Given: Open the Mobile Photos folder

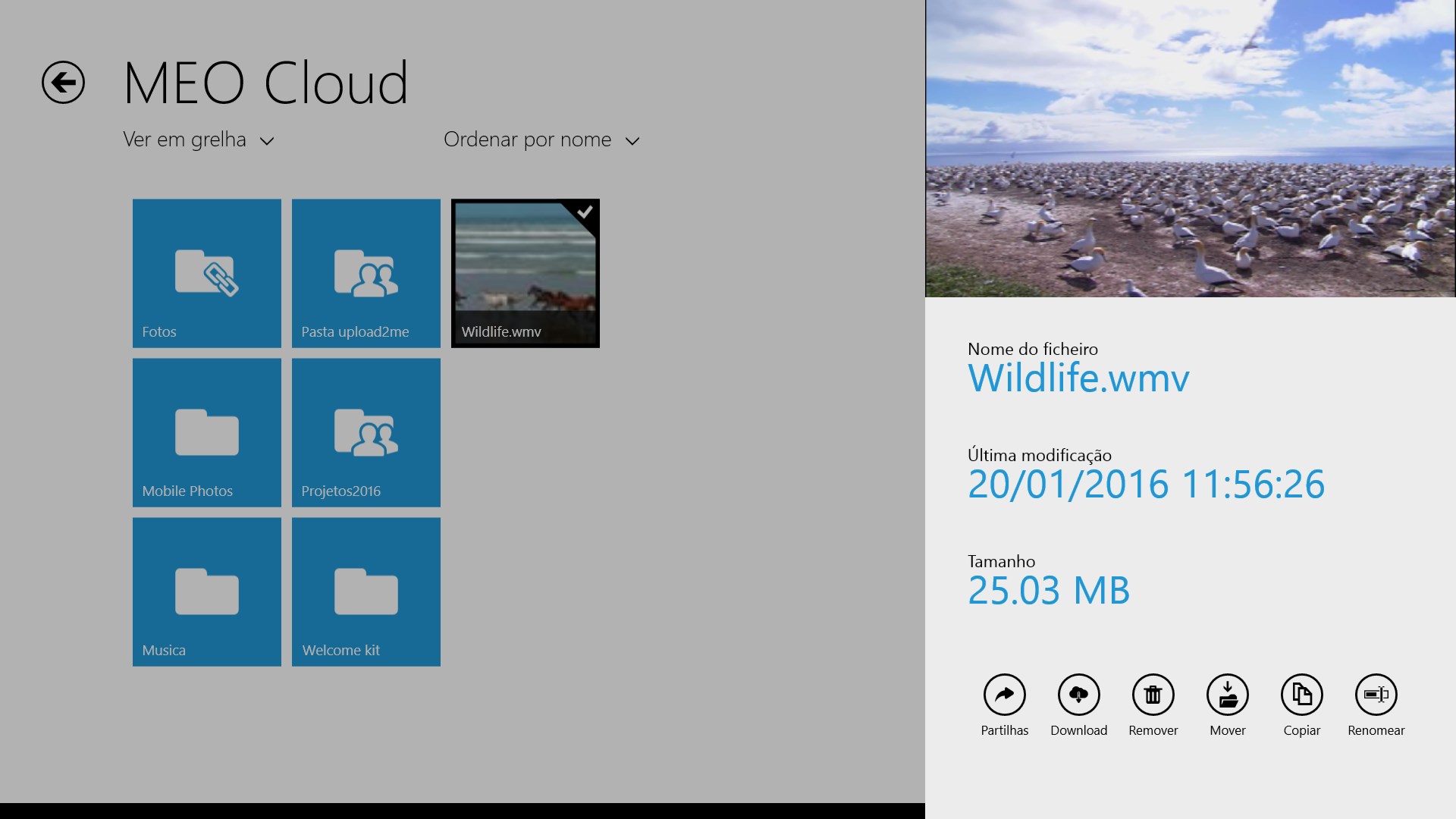Looking at the screenshot, I should click(x=206, y=432).
